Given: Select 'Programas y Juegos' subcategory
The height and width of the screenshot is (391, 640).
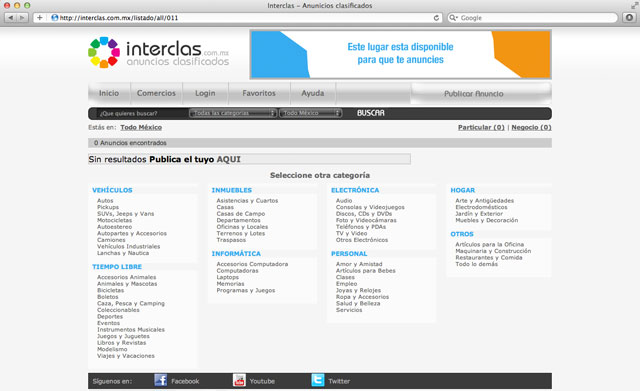Looking at the screenshot, I should pos(246,291).
